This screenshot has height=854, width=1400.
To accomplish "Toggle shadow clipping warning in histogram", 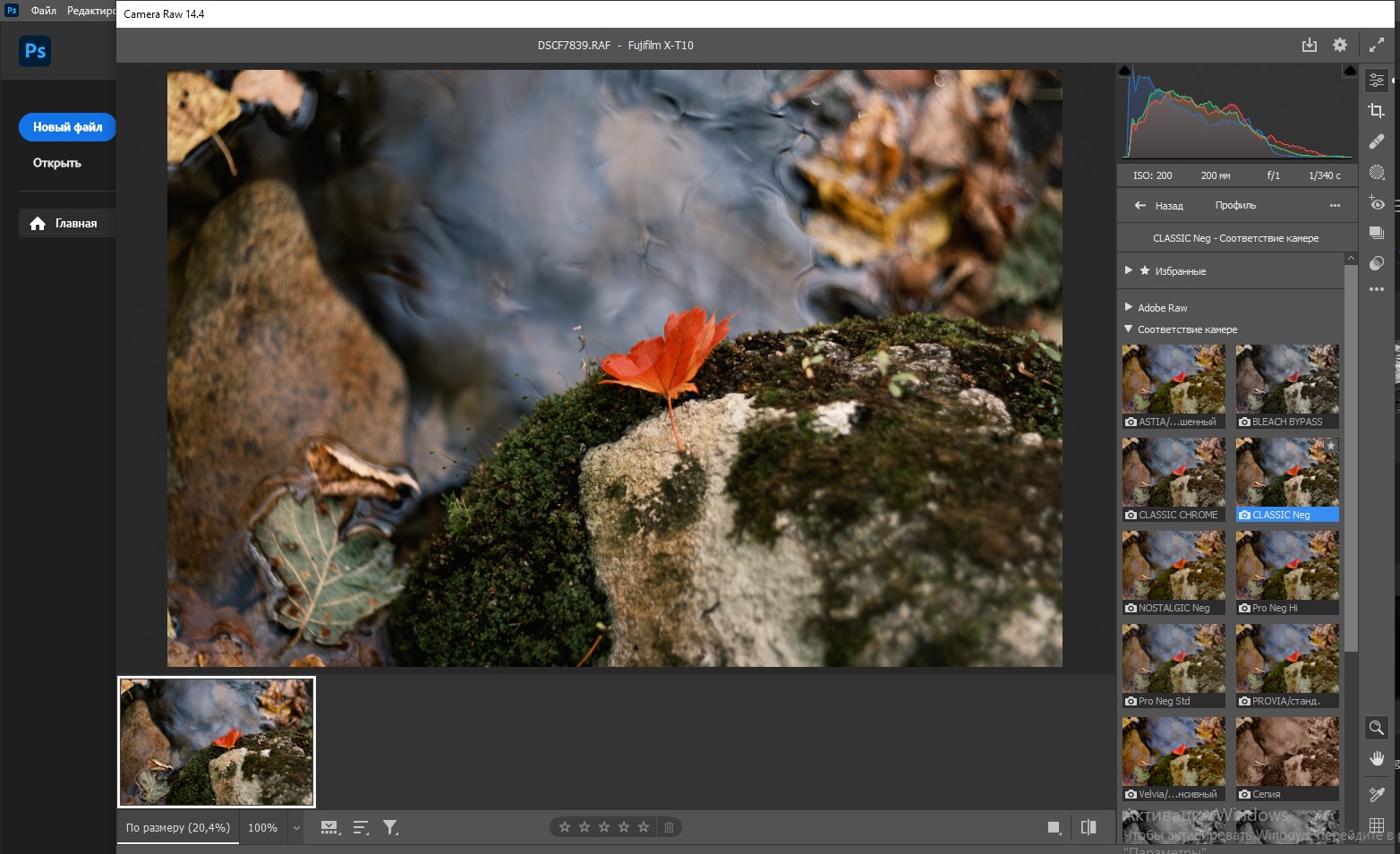I will click(x=1125, y=71).
